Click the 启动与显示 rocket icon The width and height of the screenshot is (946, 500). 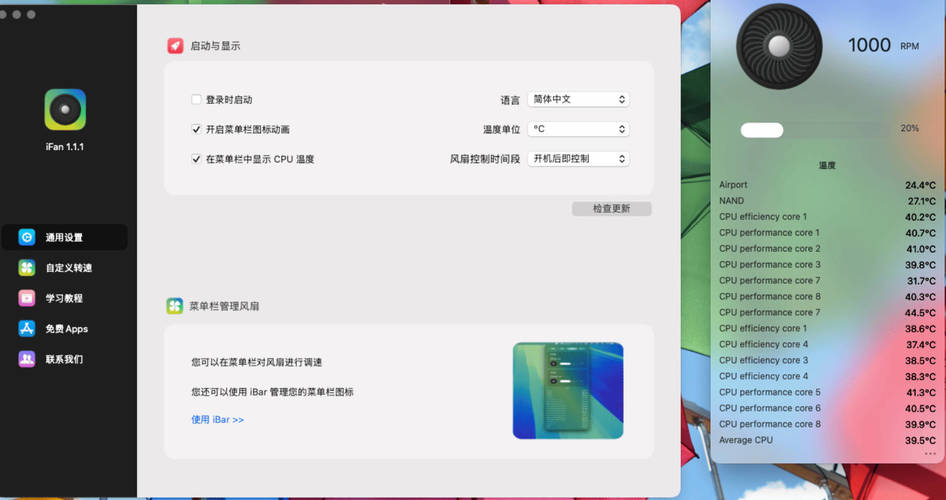click(x=175, y=46)
